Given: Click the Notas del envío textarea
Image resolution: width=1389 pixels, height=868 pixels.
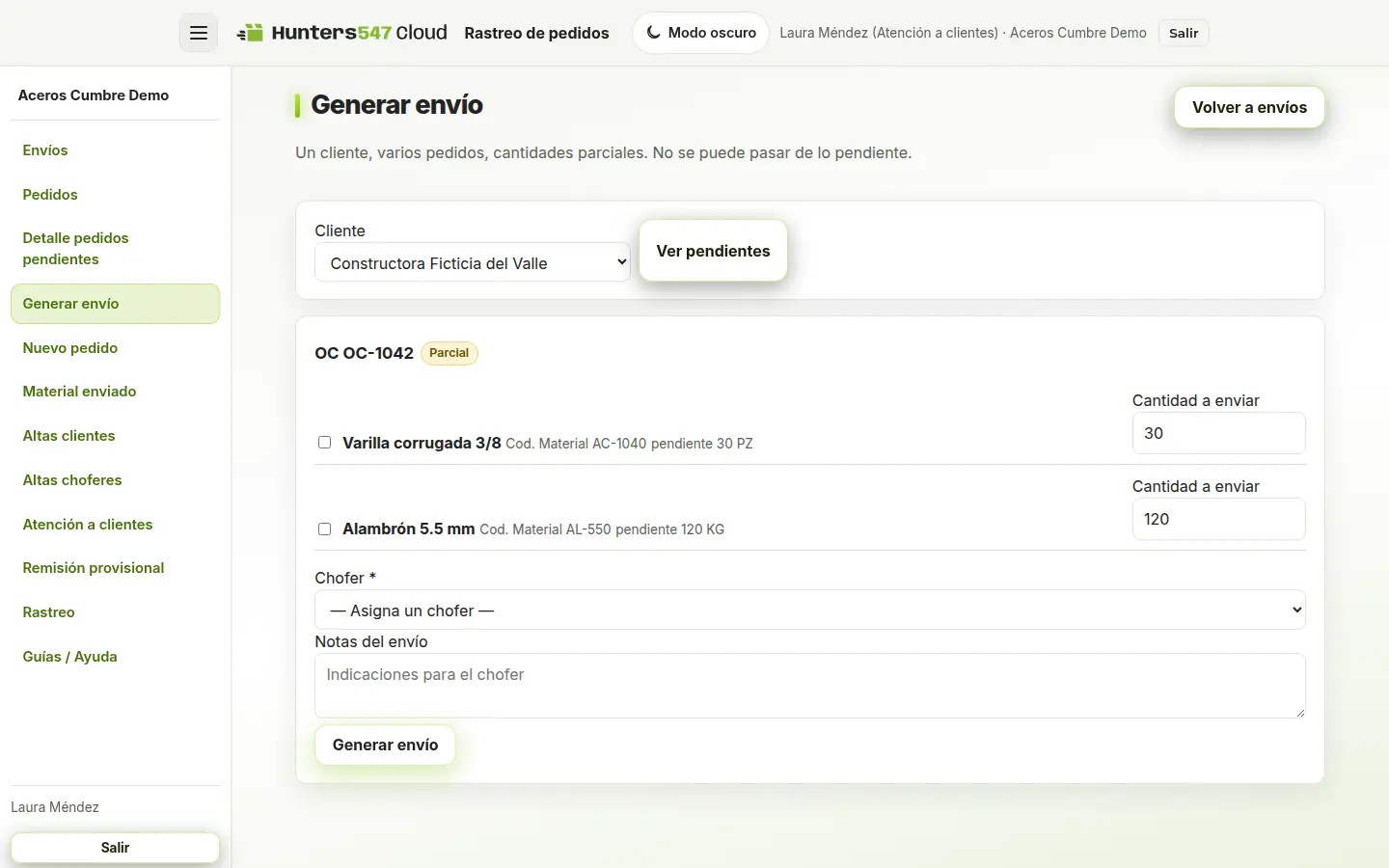Looking at the screenshot, I should coord(810,686).
